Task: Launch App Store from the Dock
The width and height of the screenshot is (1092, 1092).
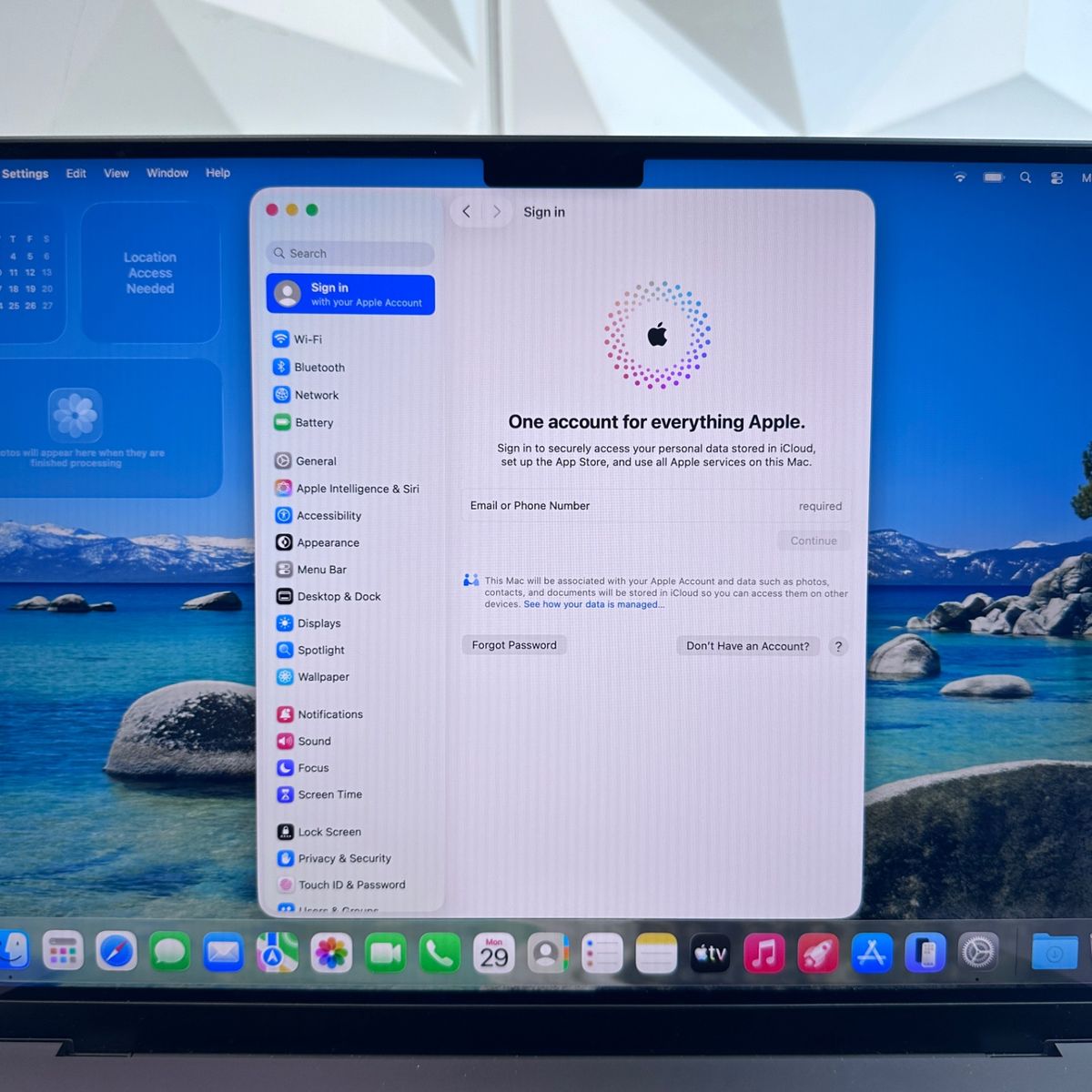Action: pos(872,953)
